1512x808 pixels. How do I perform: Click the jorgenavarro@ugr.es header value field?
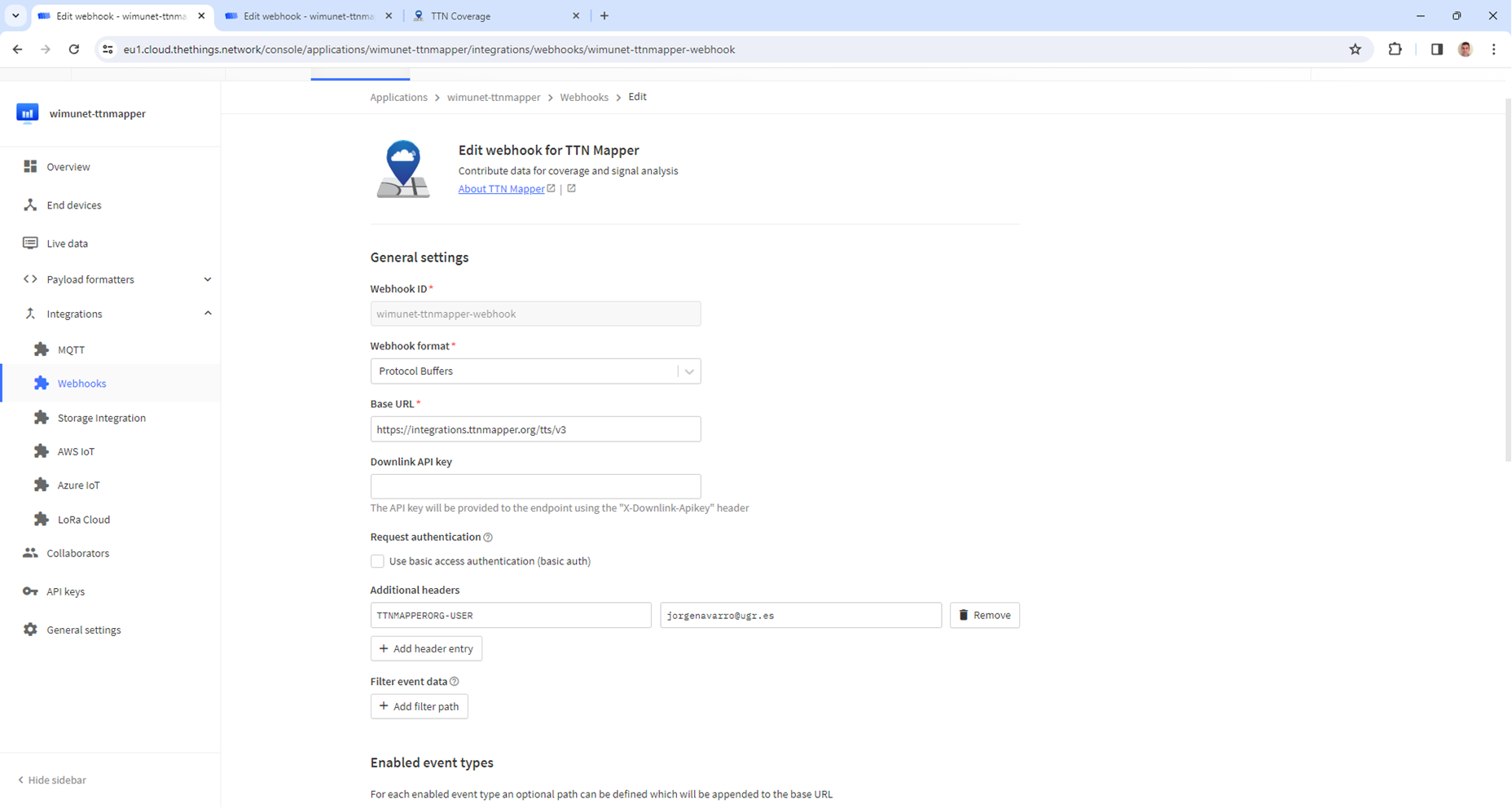pyautogui.click(x=801, y=615)
